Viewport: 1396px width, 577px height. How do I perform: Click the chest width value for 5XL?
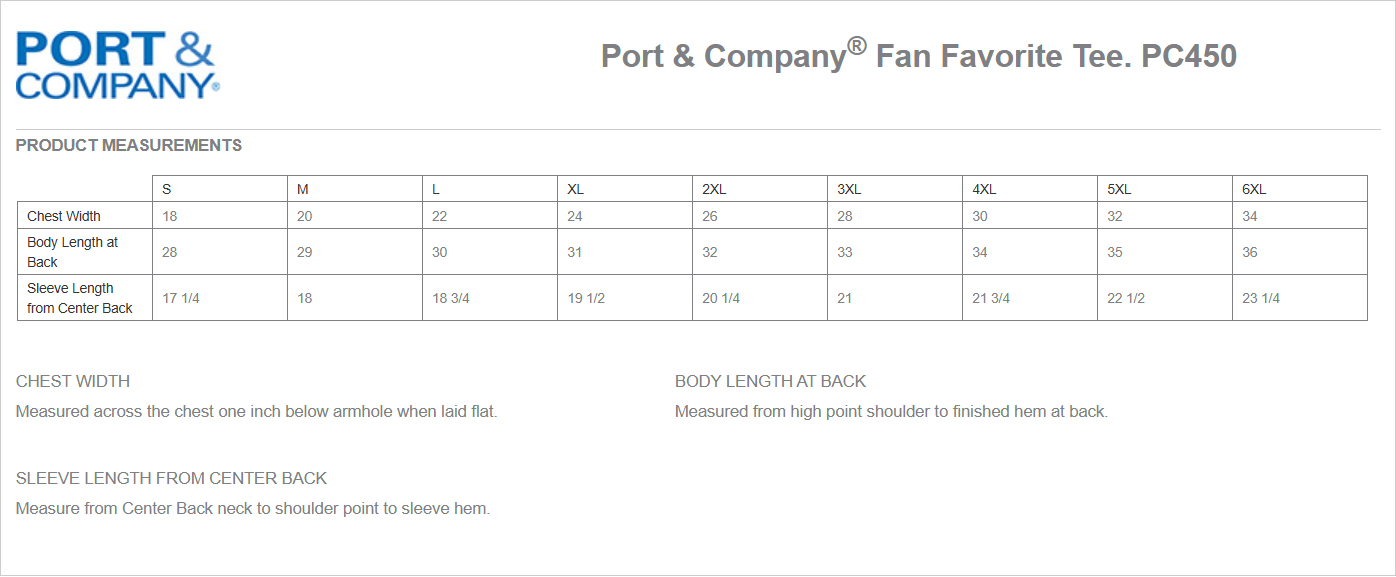1115,216
